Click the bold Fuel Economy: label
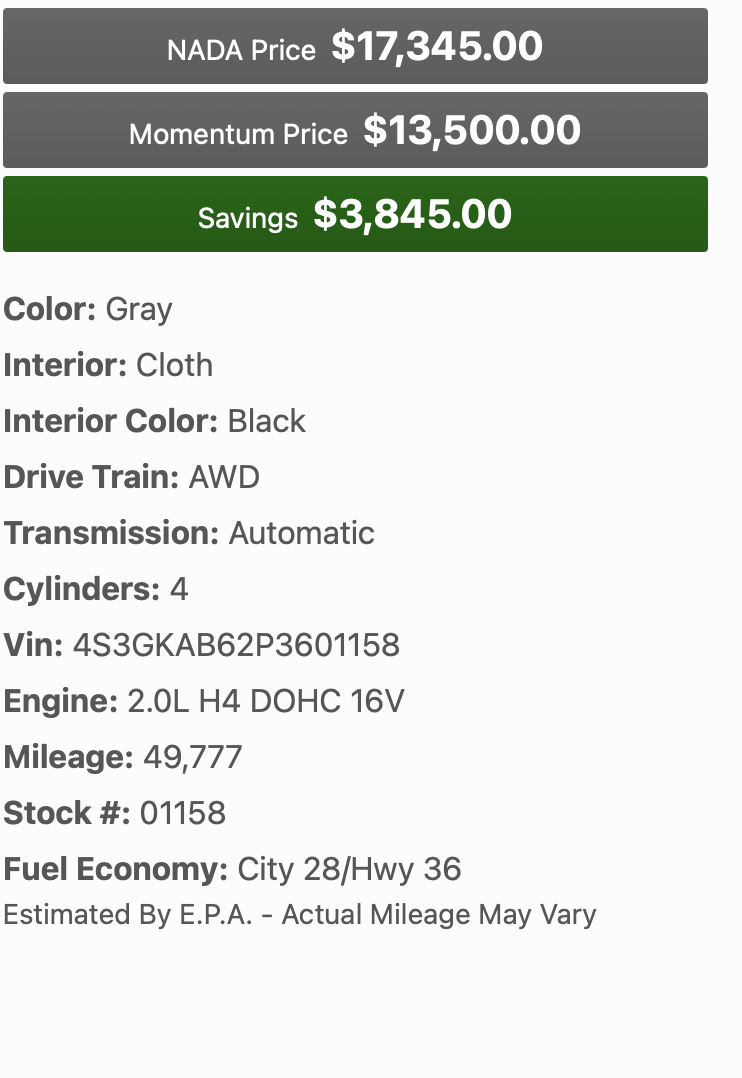The height and width of the screenshot is (1078, 742). (116, 870)
